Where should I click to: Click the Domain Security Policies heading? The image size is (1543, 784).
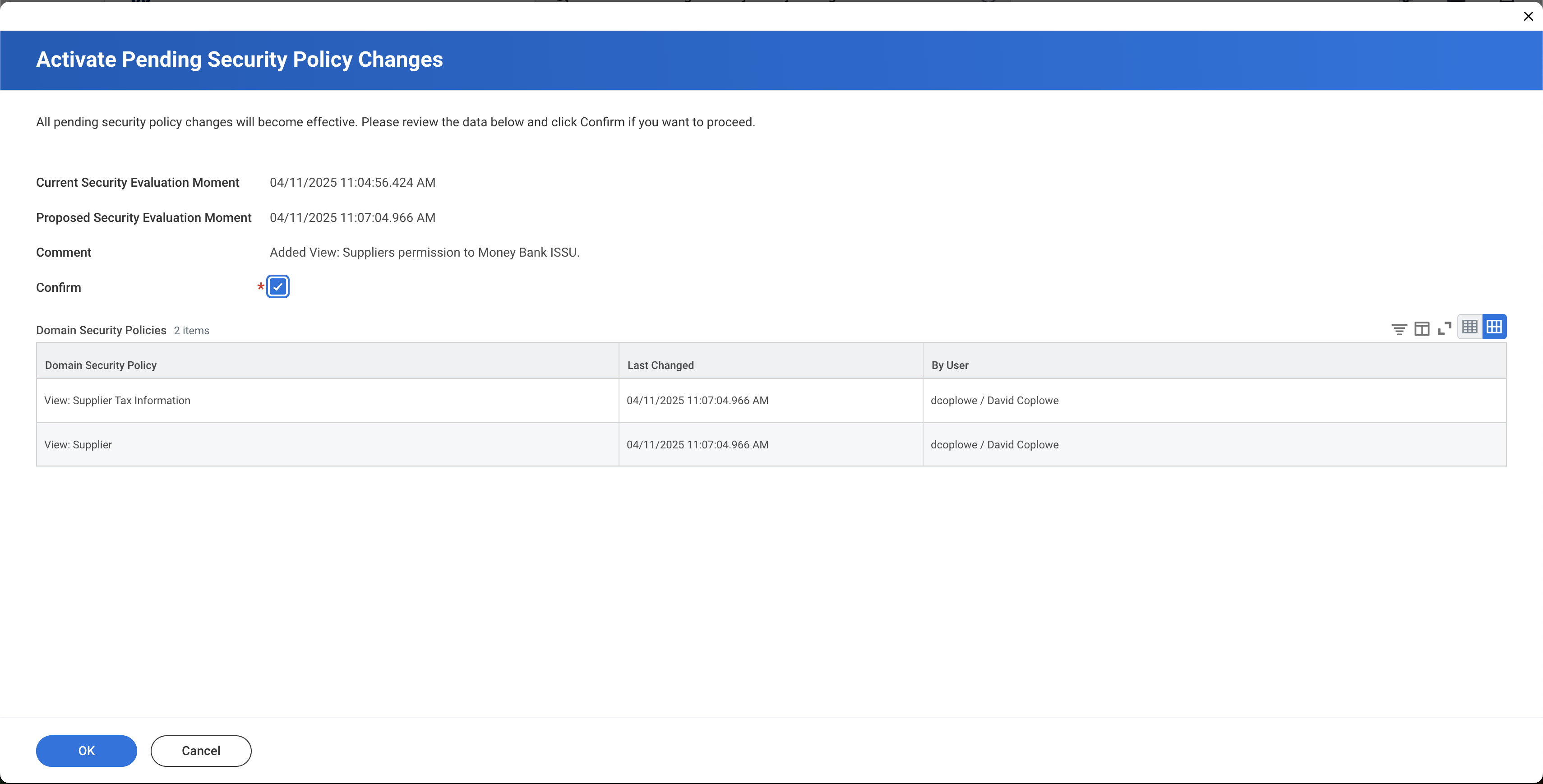[x=101, y=329]
